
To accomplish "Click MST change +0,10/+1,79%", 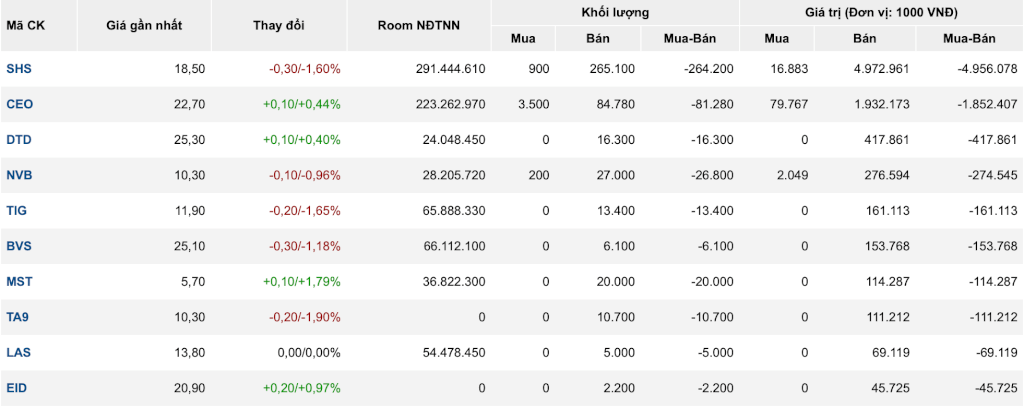I will pyautogui.click(x=302, y=282).
